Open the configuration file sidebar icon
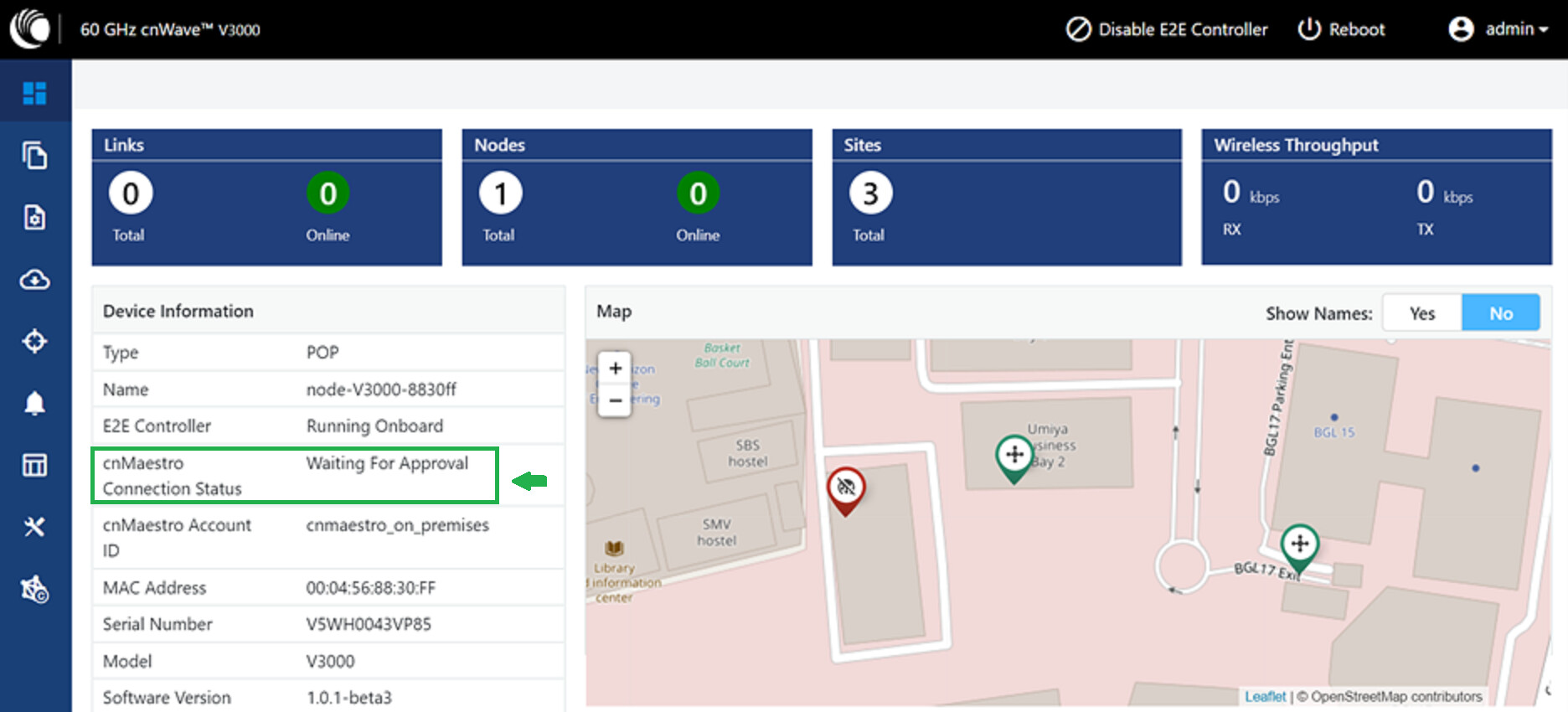 (34, 217)
